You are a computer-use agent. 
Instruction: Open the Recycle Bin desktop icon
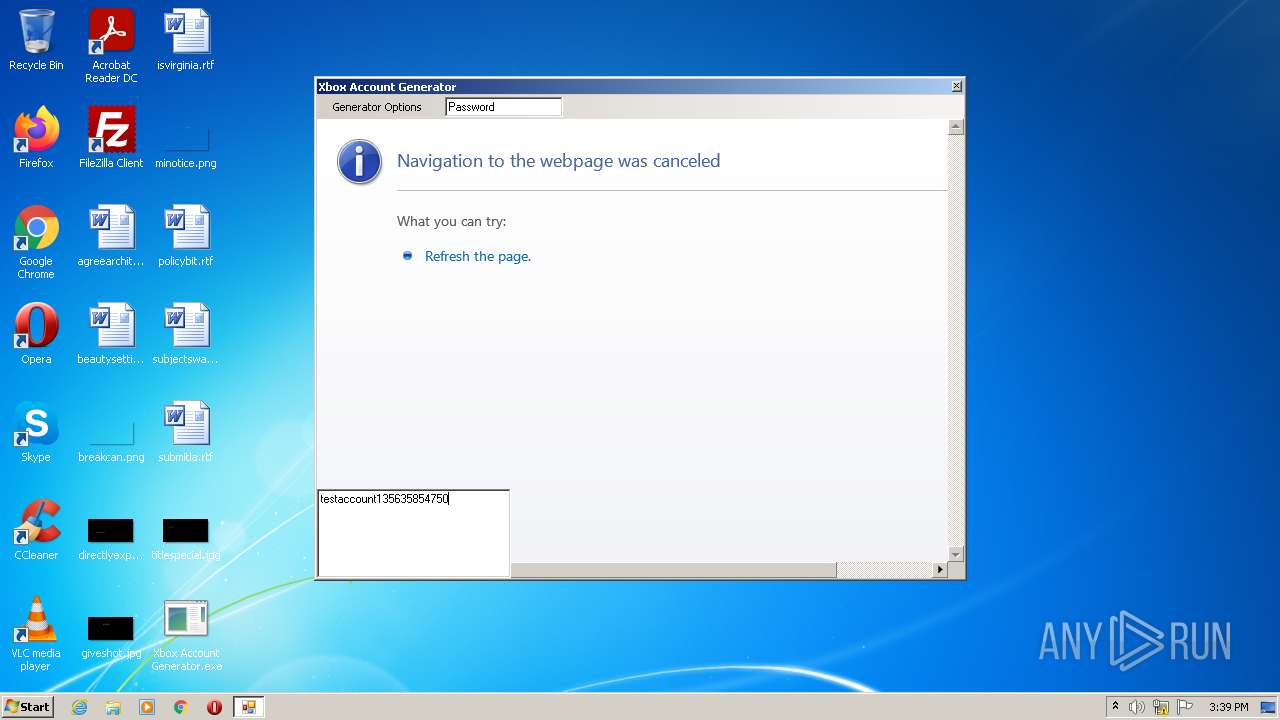(x=36, y=40)
